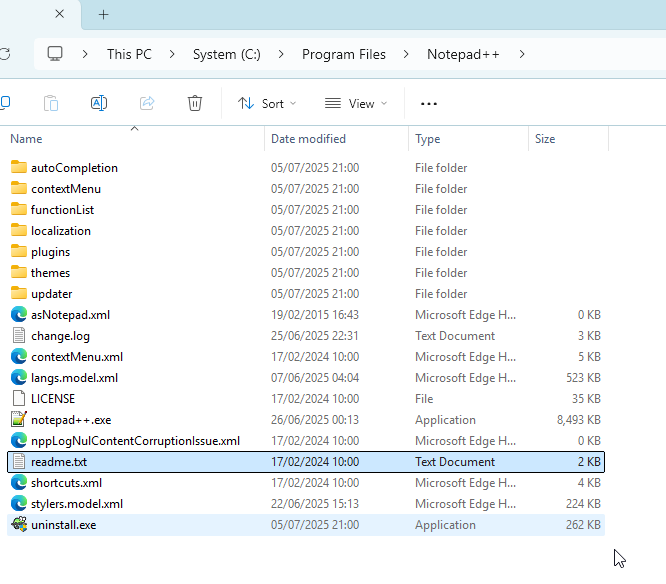Image resolution: width=666 pixels, height=584 pixels.
Task: Select the readme.txt file name
Action: pyautogui.click(x=59, y=462)
